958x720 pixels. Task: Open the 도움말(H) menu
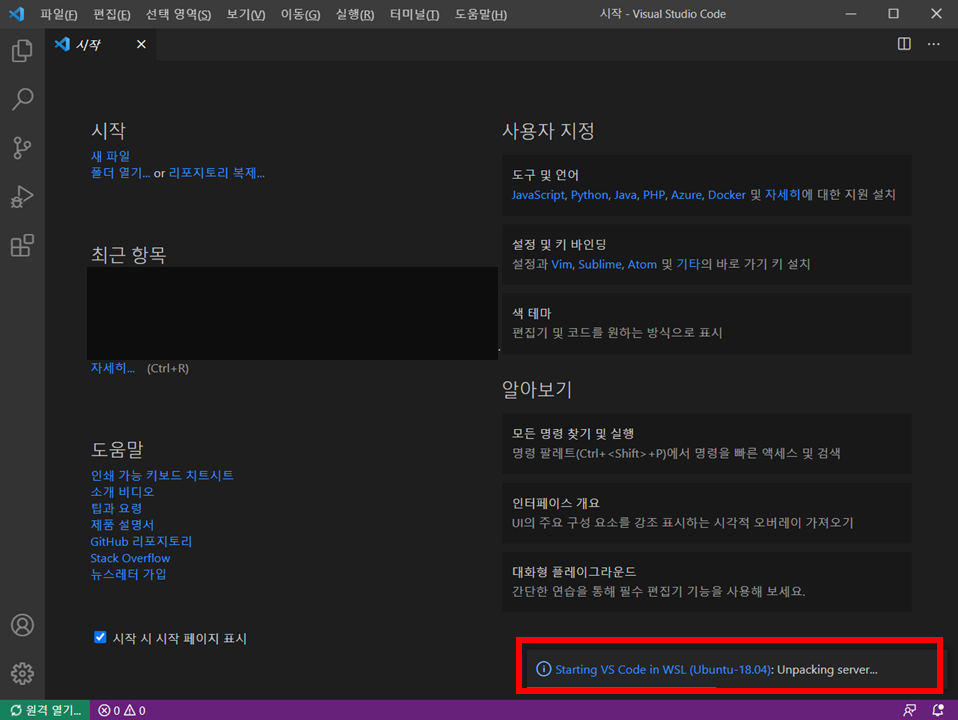click(481, 14)
